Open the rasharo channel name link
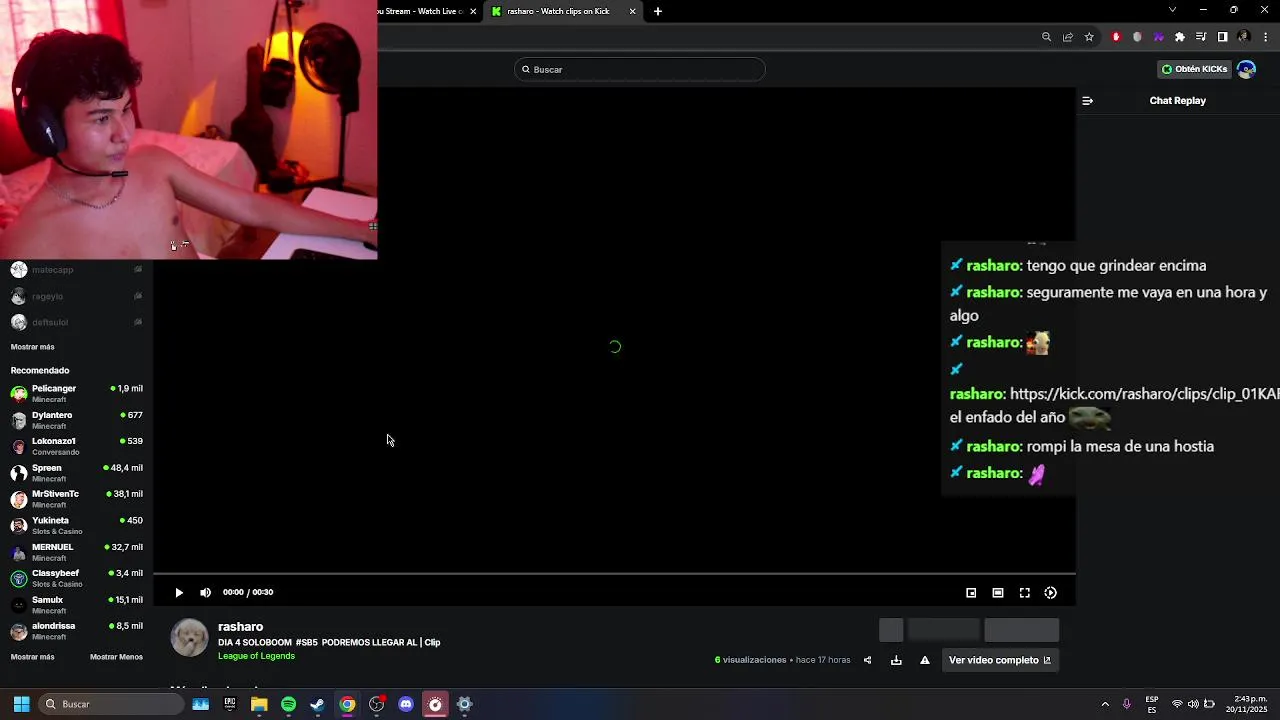 [x=240, y=627]
